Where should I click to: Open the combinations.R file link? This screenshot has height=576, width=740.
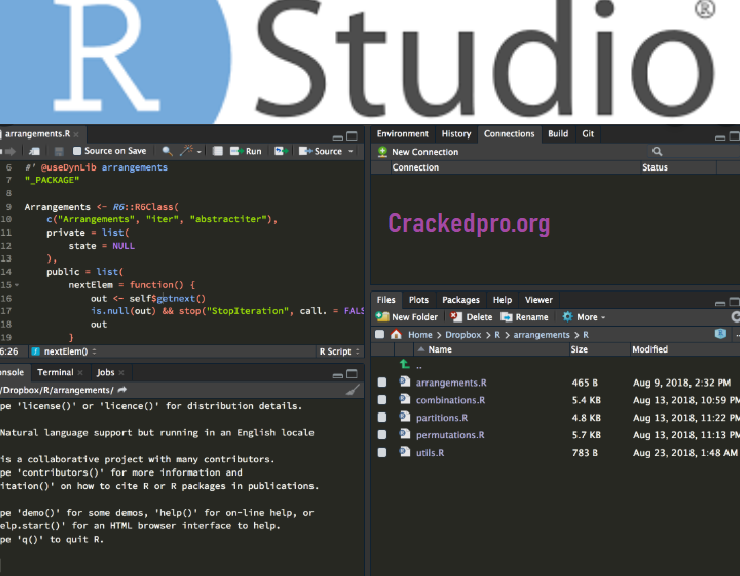pyautogui.click(x=450, y=400)
